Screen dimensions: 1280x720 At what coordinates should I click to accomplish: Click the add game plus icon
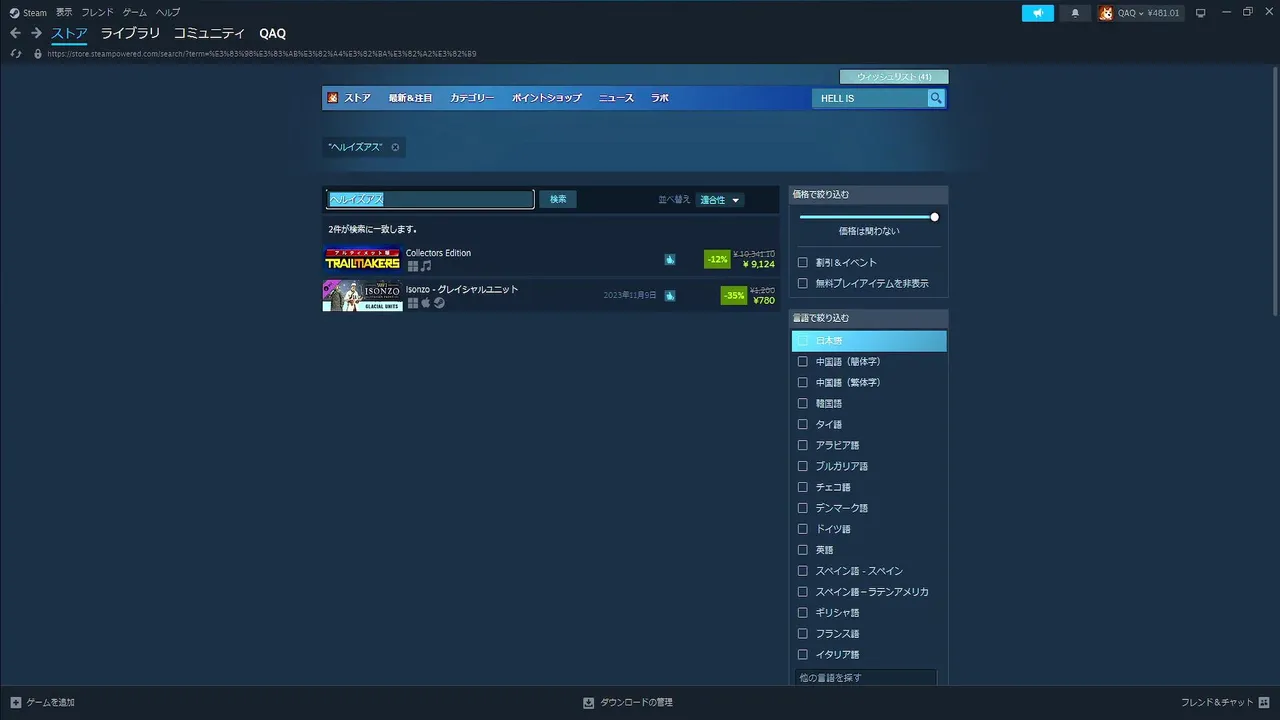pos(16,702)
